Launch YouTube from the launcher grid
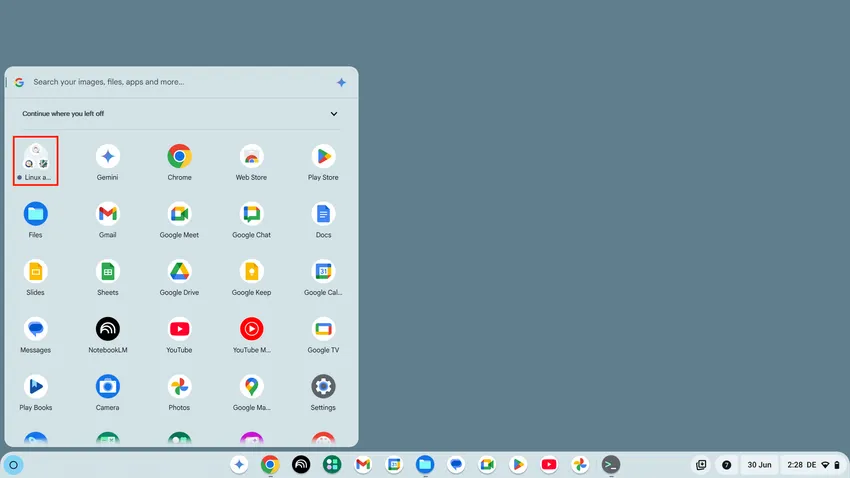Viewport: 850px width, 478px height. 179,334
